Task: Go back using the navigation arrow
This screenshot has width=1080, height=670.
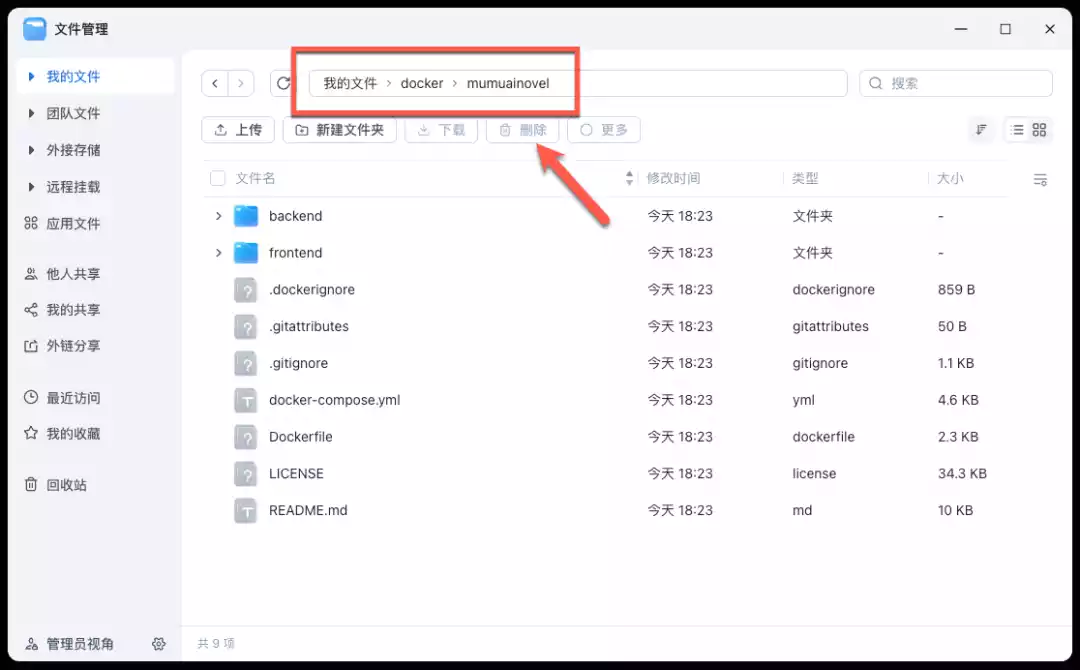Action: [215, 83]
